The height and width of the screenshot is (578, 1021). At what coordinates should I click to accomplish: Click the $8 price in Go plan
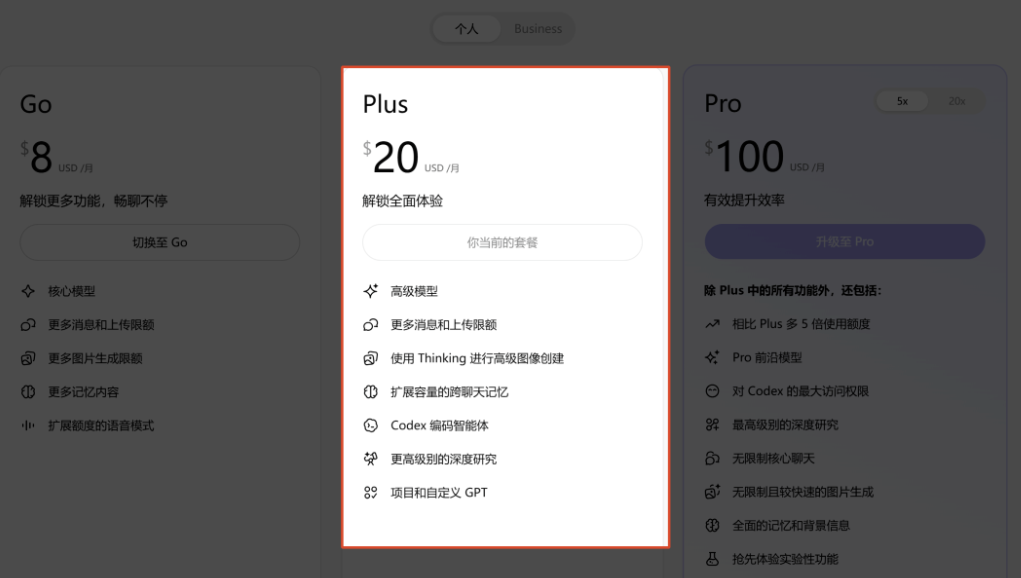(x=36, y=157)
